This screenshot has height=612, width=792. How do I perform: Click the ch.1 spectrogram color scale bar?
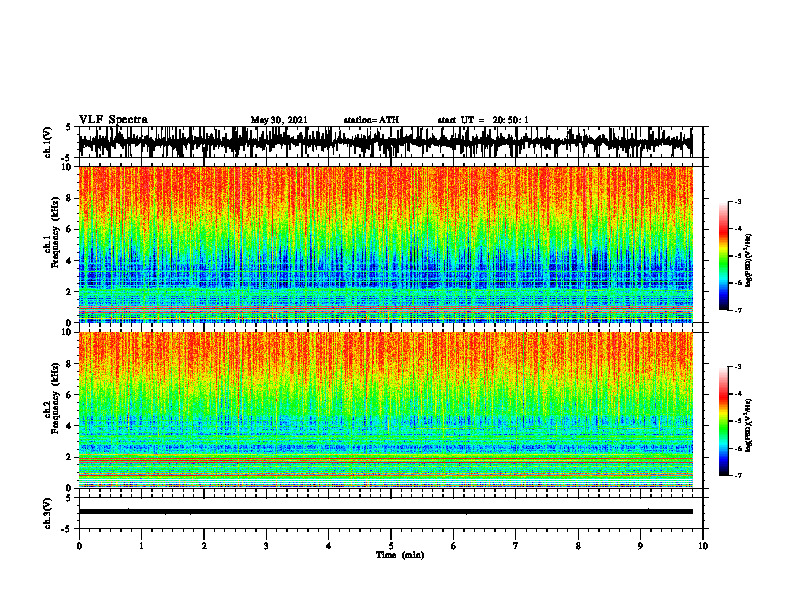724,256
